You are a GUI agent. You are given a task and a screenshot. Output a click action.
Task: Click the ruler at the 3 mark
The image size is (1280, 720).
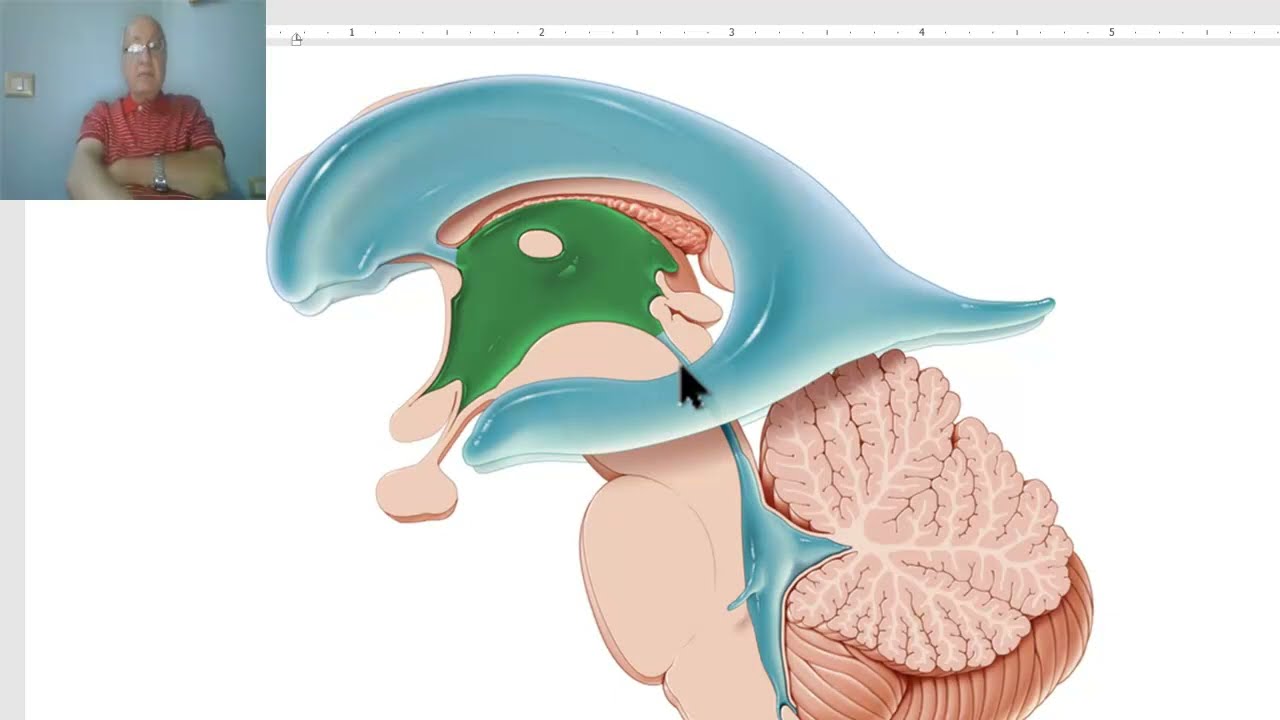[x=731, y=33]
